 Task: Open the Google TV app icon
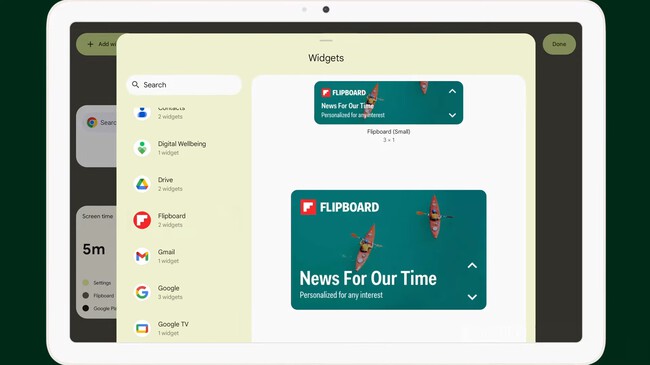pyautogui.click(x=142, y=328)
